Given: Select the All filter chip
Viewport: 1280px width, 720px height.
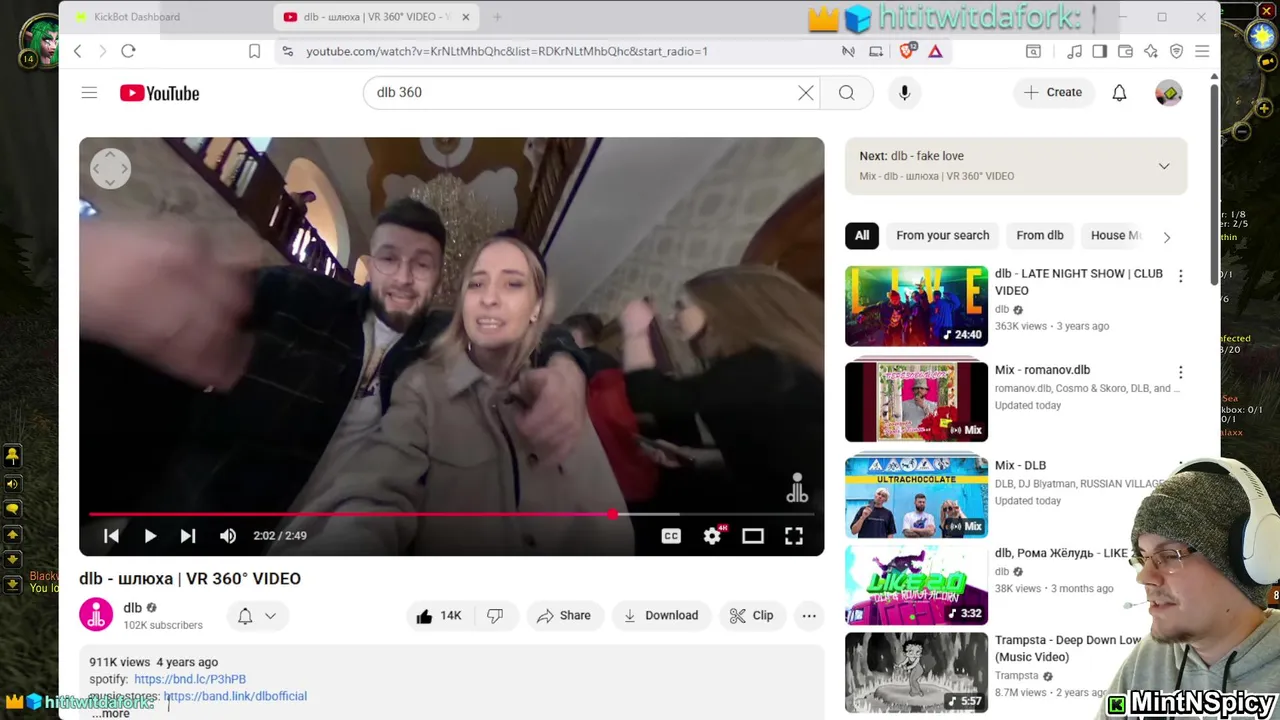Looking at the screenshot, I should coord(862,236).
